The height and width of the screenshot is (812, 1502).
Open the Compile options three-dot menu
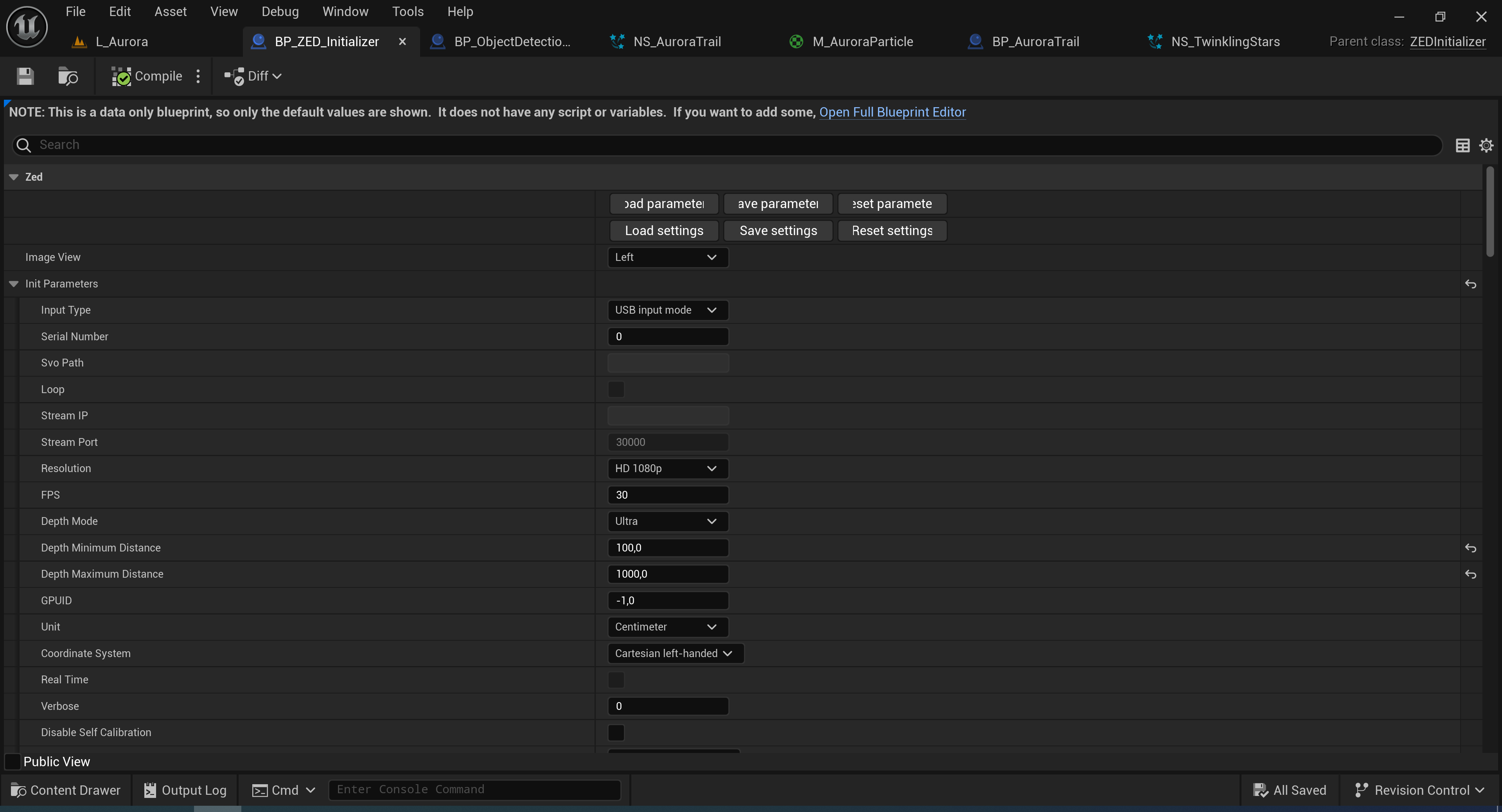click(198, 76)
